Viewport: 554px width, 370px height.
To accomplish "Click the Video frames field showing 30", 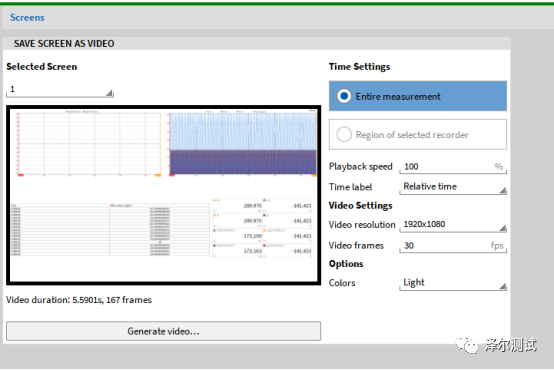I will [453, 246].
